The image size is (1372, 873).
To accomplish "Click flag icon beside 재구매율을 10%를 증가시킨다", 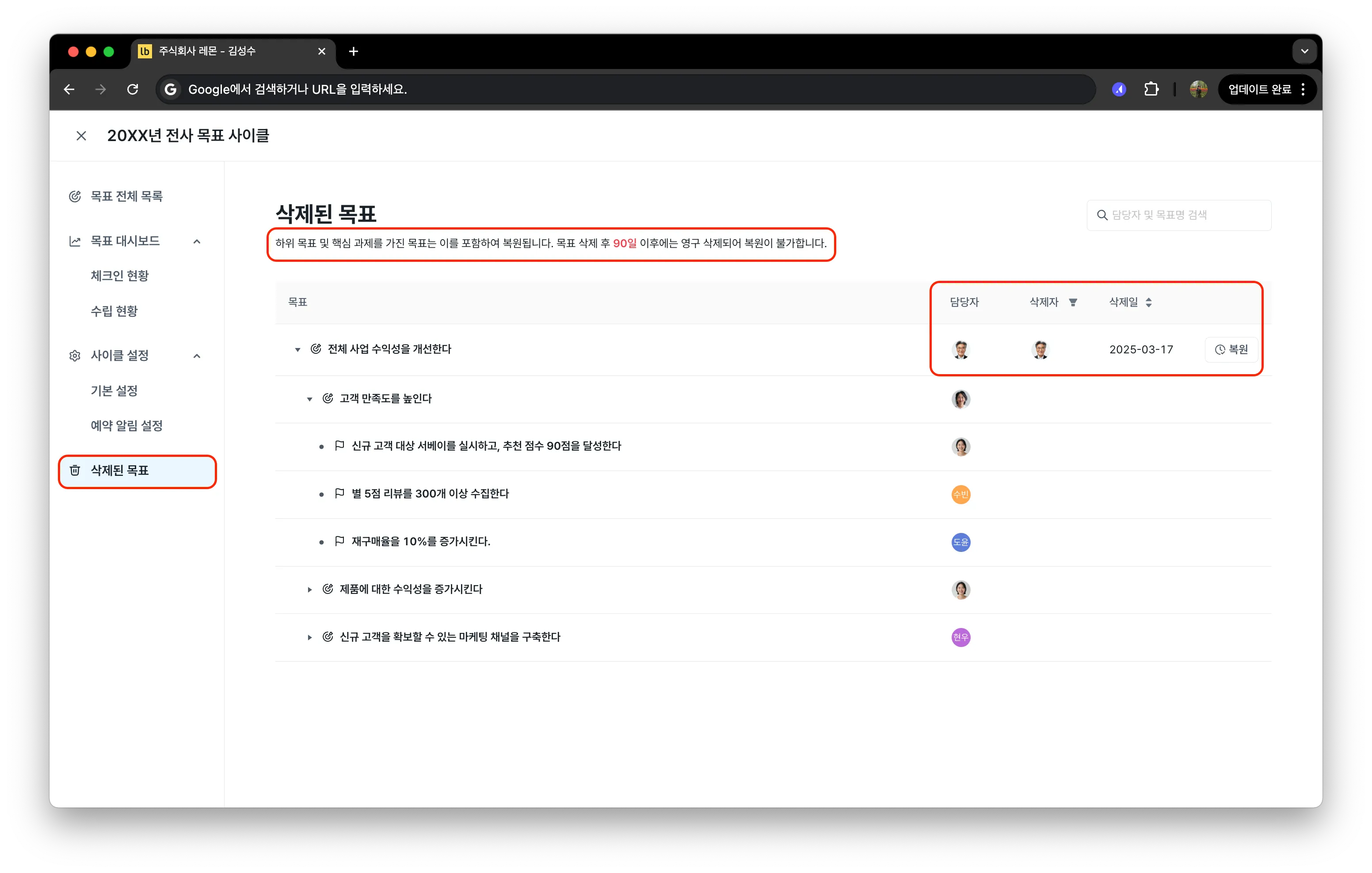I will 339,541.
